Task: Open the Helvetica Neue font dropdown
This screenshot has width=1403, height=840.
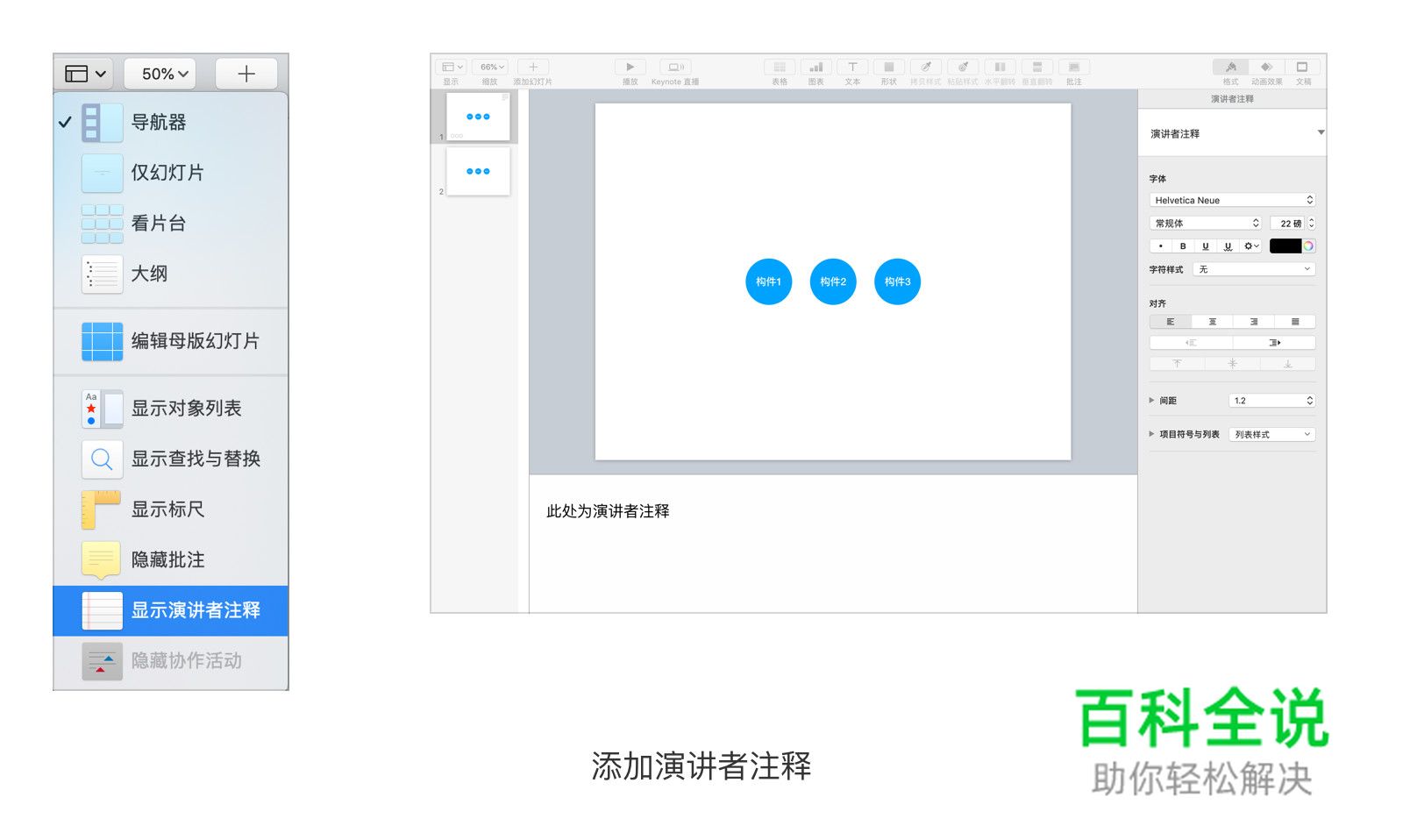Action: click(x=1232, y=200)
